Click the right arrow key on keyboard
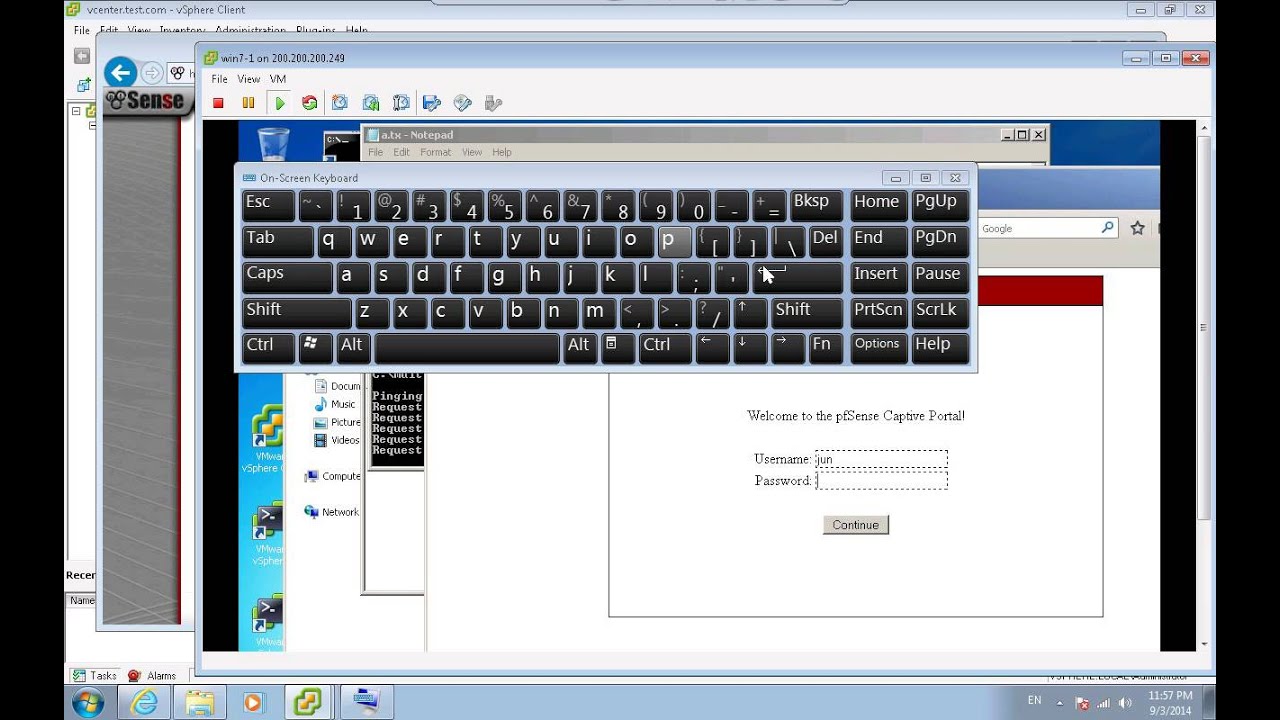This screenshot has height=720, width=1280. (787, 348)
